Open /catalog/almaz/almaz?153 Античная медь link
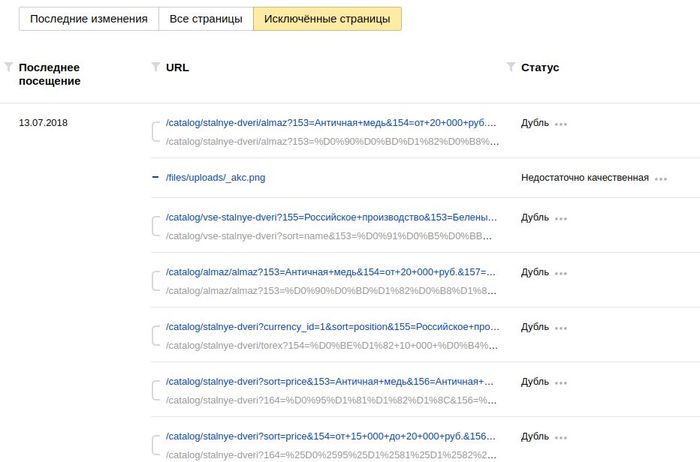Screen dimensions: 700x462 (x=330, y=272)
